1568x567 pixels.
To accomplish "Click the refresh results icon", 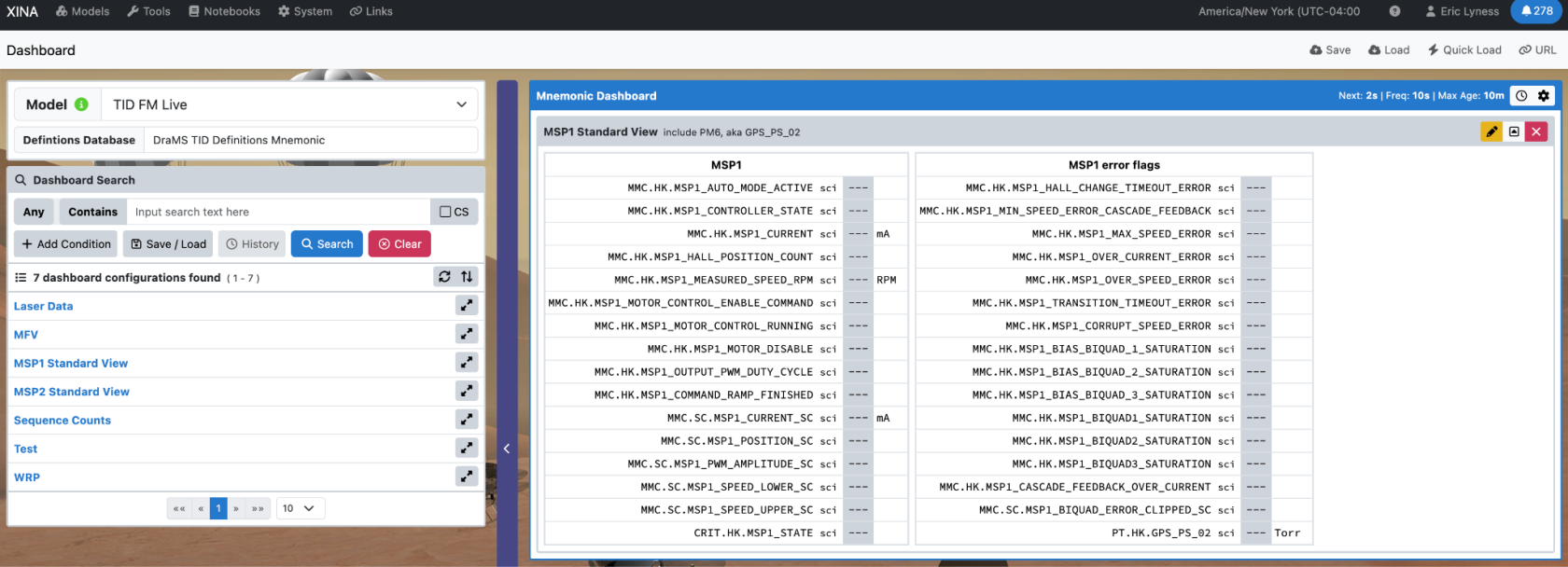I will [444, 277].
